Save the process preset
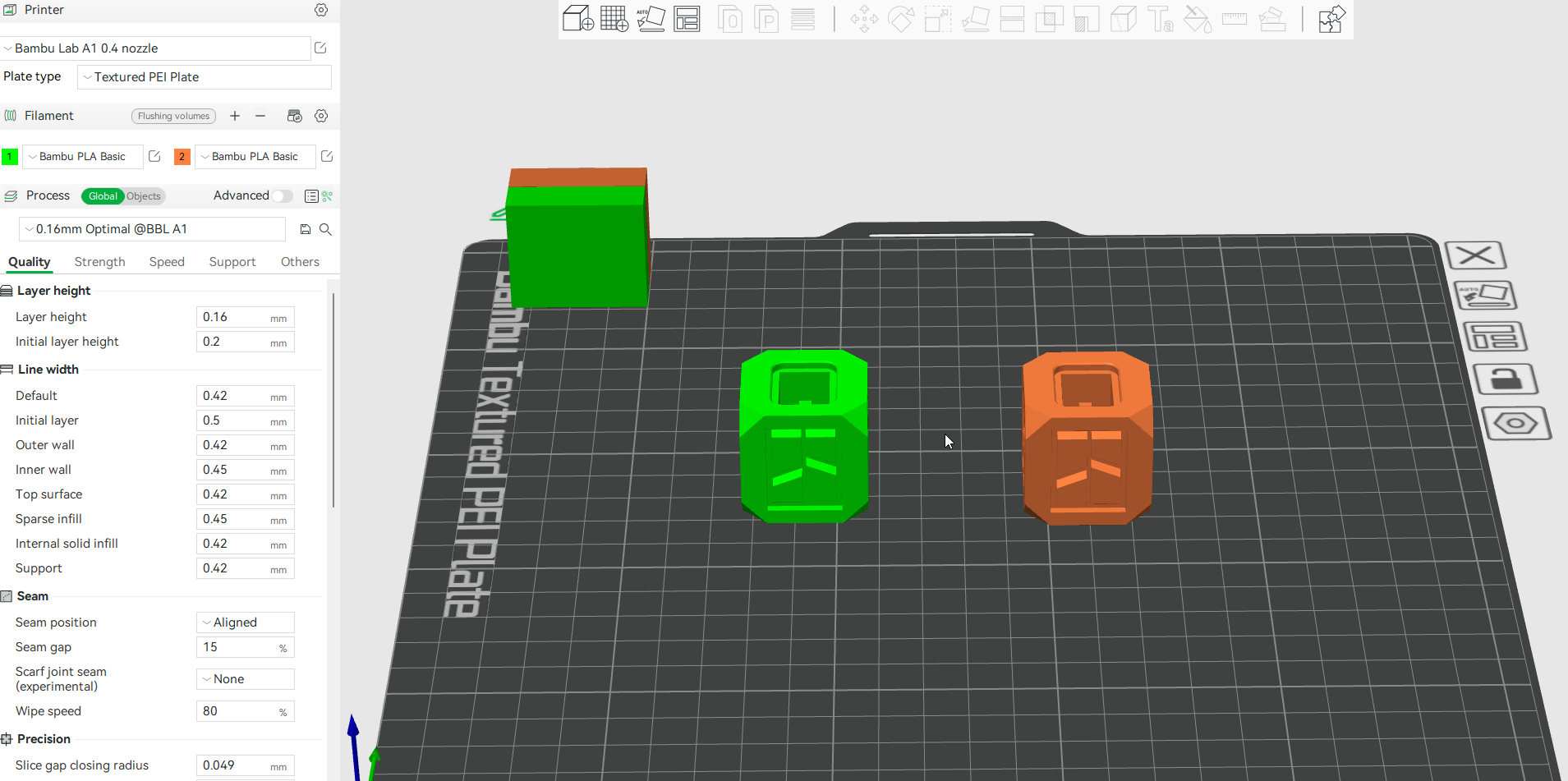This screenshot has height=781, width=1568. (306, 229)
